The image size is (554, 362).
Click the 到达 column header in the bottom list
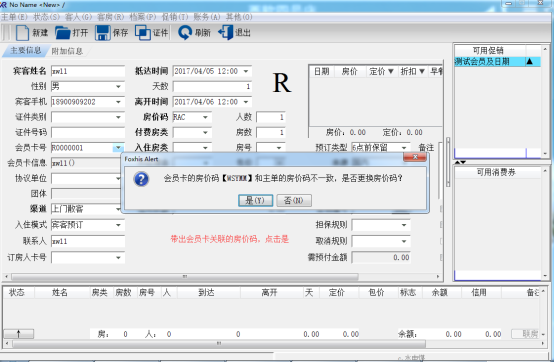pos(206,292)
